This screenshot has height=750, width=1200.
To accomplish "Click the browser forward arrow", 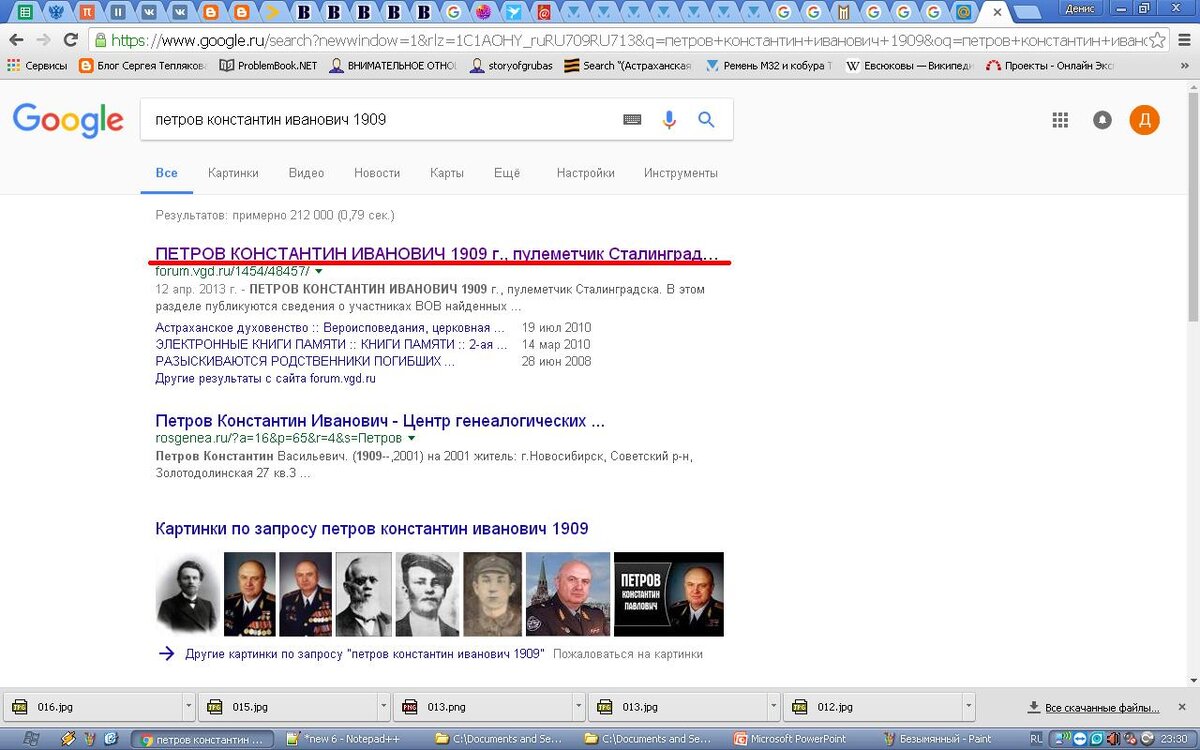I will 43,41.
